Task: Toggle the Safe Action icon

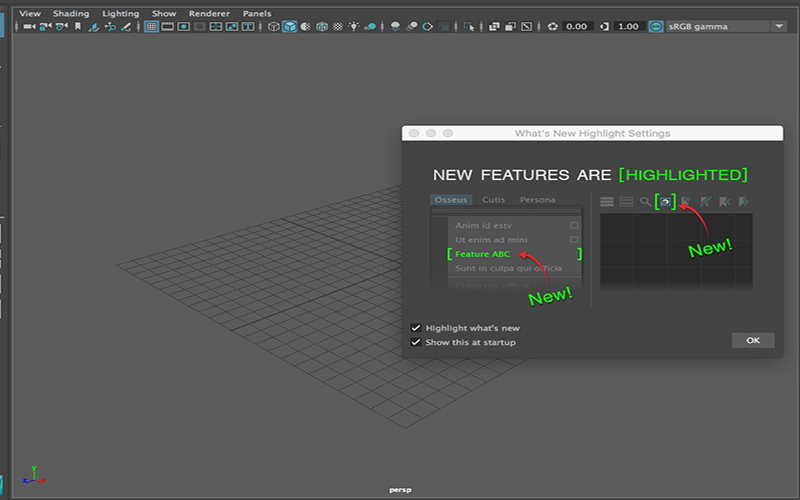Action: [x=232, y=27]
